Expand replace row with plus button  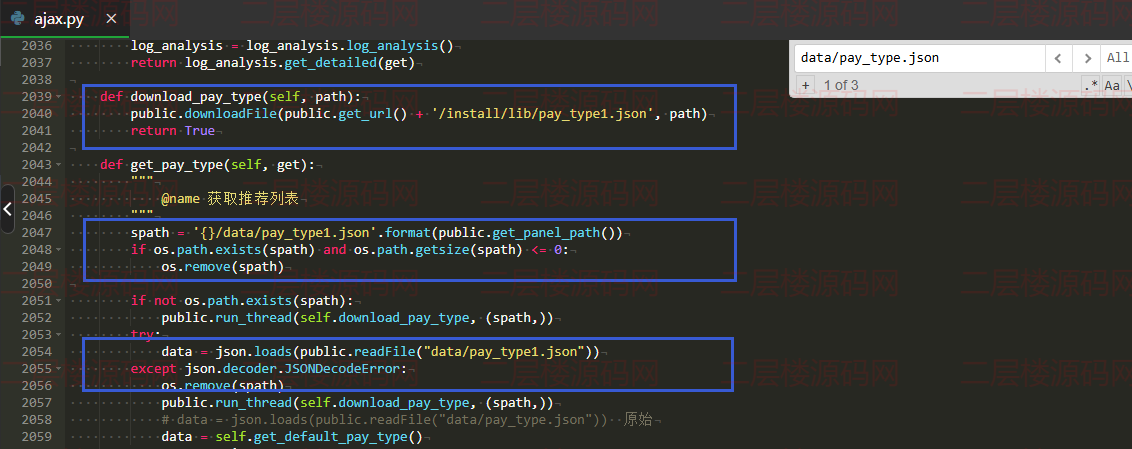tap(805, 85)
